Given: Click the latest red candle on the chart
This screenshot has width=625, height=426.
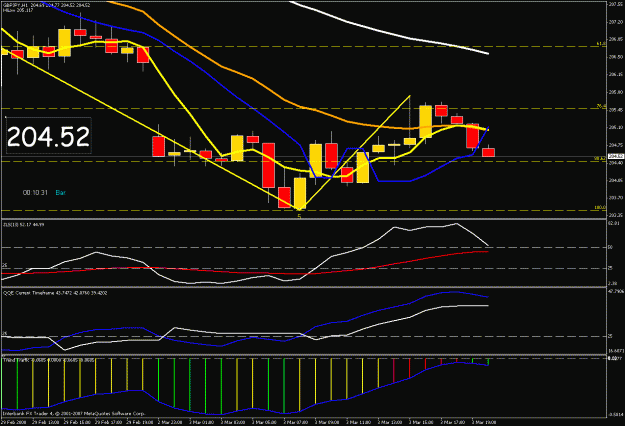Looking at the screenshot, I should tap(488, 152).
